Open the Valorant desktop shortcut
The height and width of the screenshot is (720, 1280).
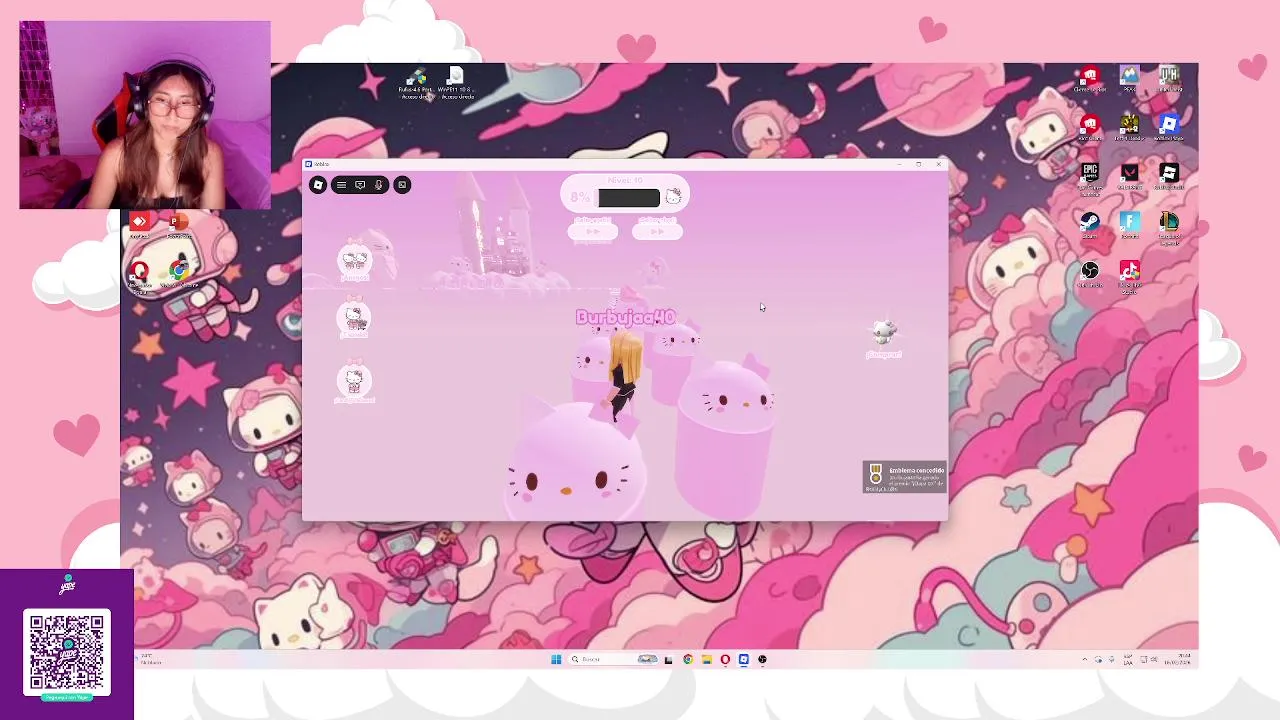[1129, 176]
